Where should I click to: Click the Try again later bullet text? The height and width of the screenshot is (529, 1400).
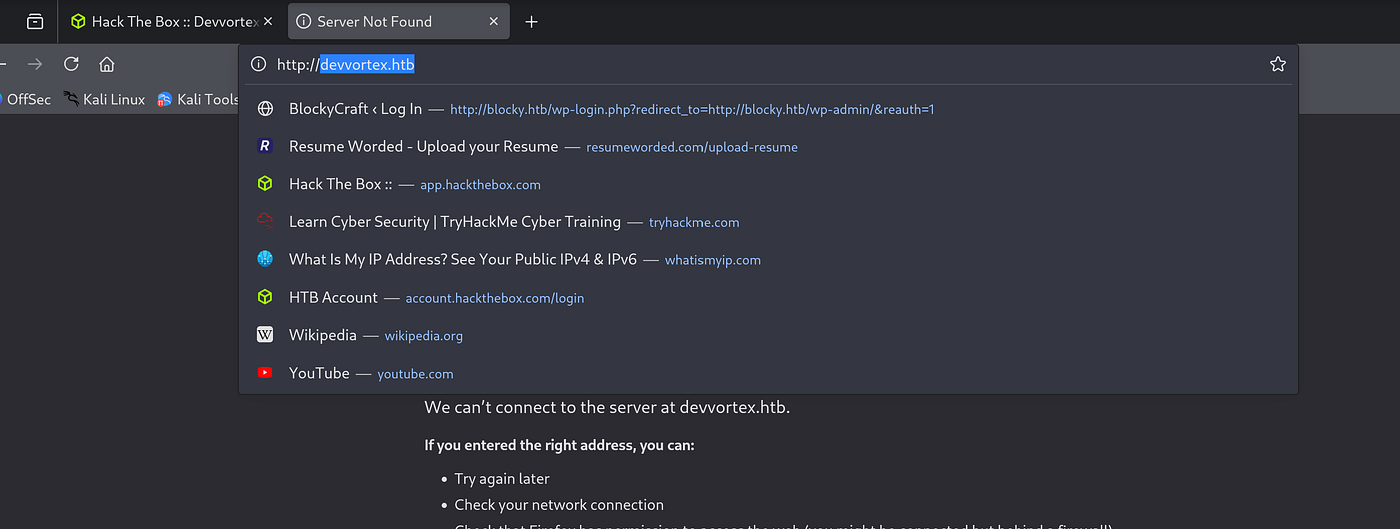[x=502, y=479]
